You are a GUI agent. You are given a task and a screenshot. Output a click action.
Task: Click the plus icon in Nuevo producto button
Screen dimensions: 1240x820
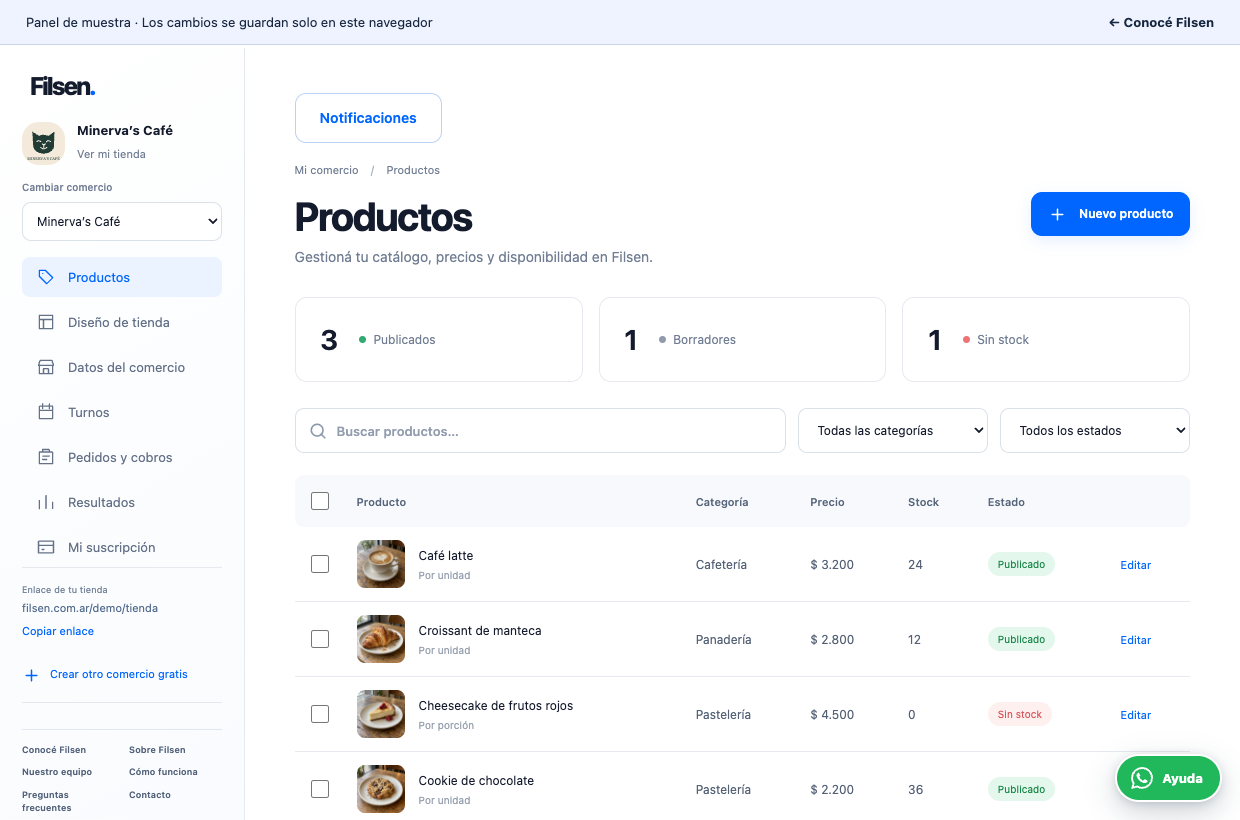1057,214
